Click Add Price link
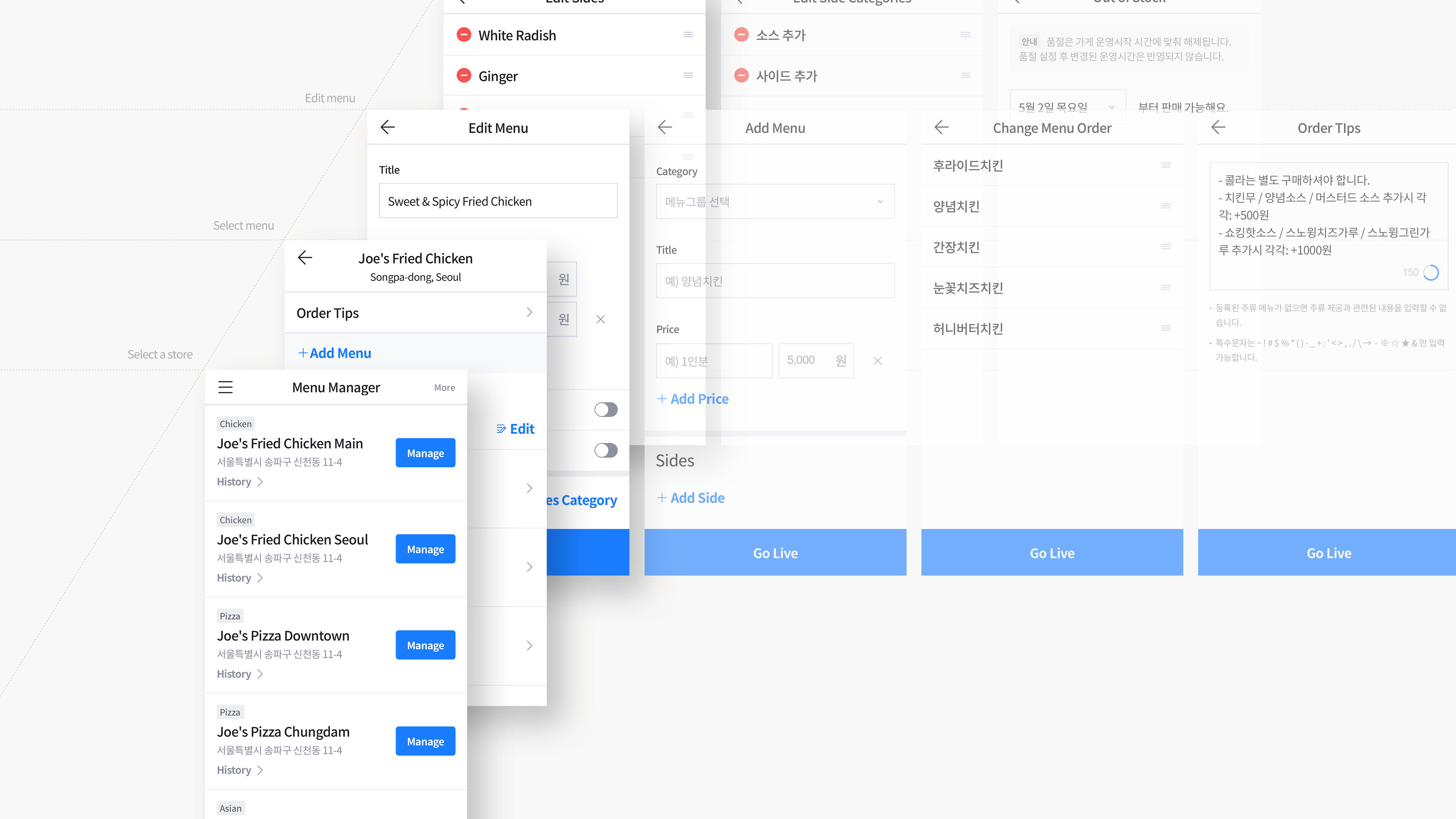Screen dimensions: 1456x819 (x=692, y=399)
